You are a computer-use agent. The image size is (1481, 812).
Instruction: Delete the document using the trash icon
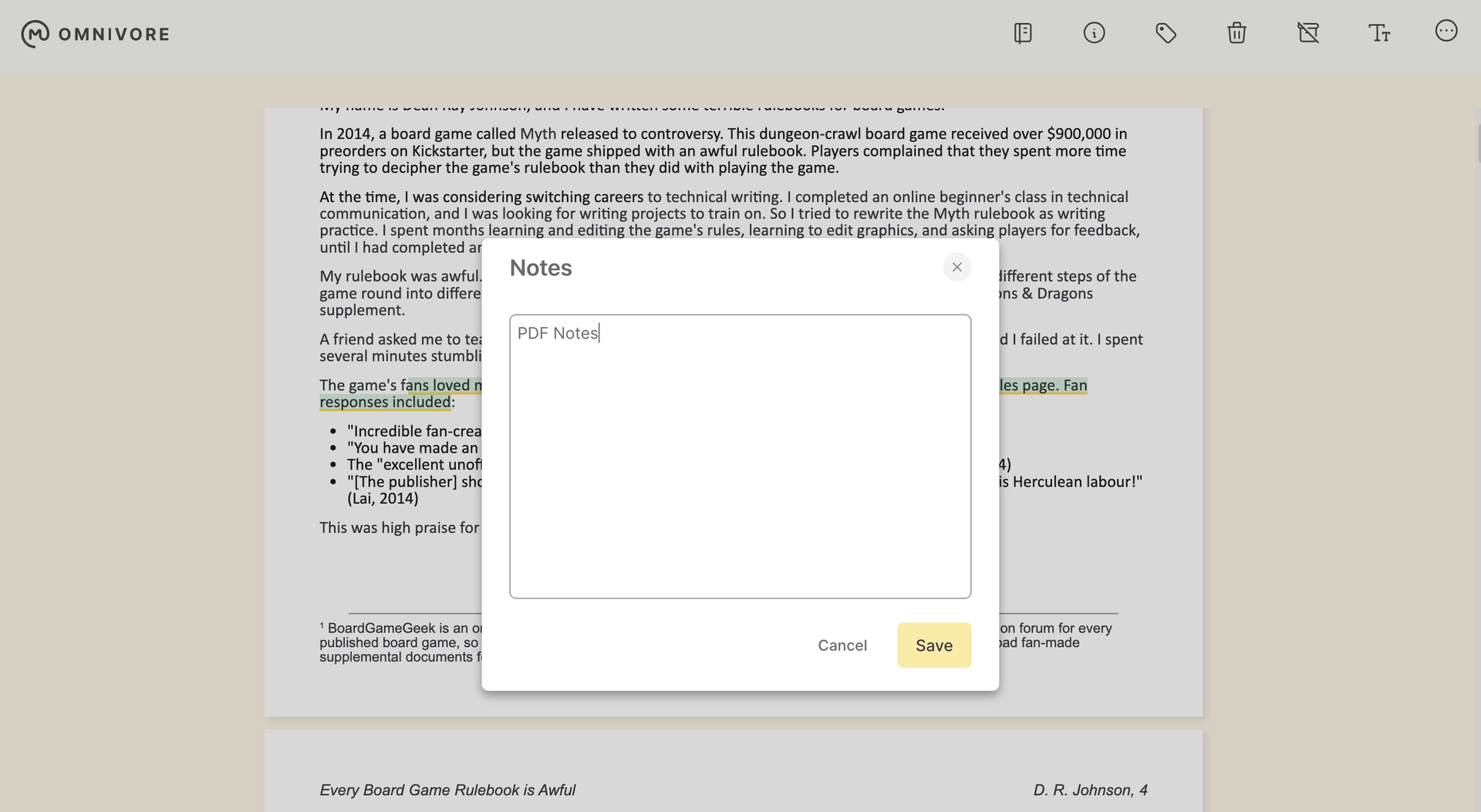point(1236,33)
